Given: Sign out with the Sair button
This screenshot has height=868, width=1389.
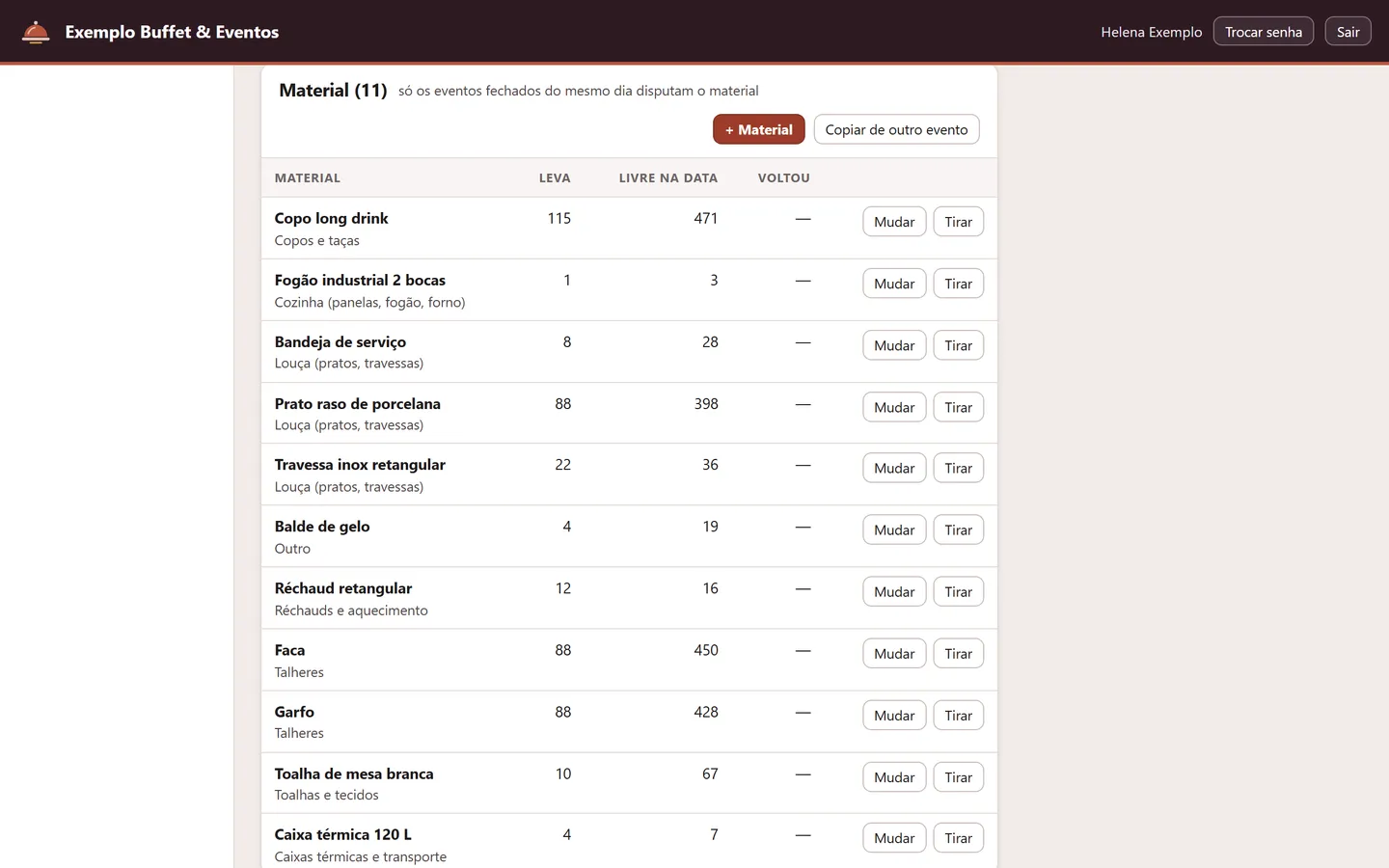Looking at the screenshot, I should coord(1348,32).
